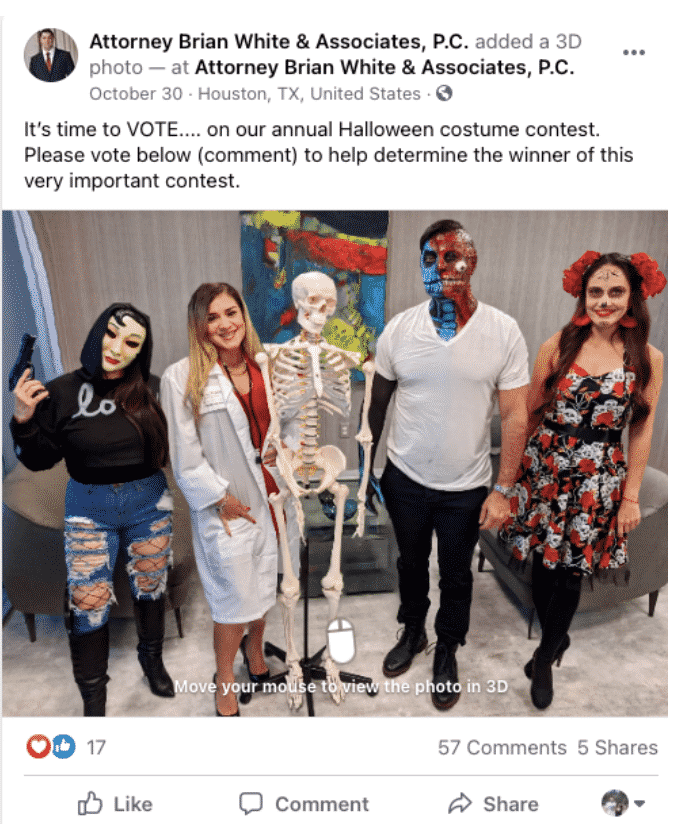This screenshot has height=824, width=680.
Task: Click the mouse icon on the 3D photo
Action: [x=341, y=640]
